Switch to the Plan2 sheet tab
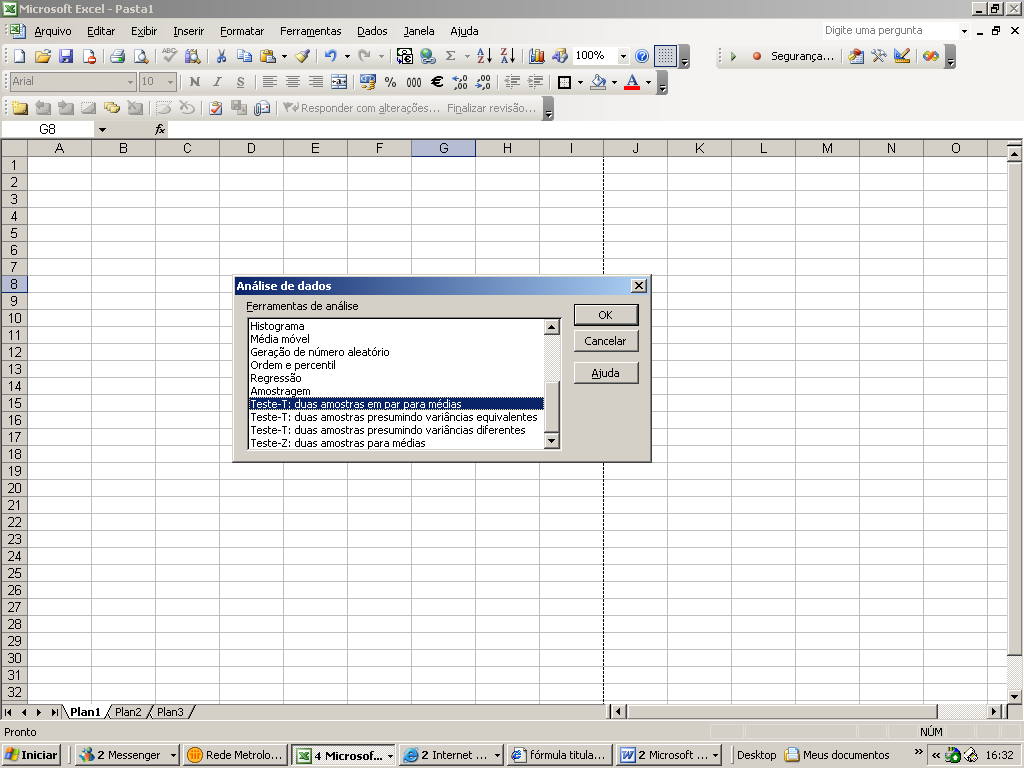Image resolution: width=1024 pixels, height=768 pixels. tap(128, 712)
